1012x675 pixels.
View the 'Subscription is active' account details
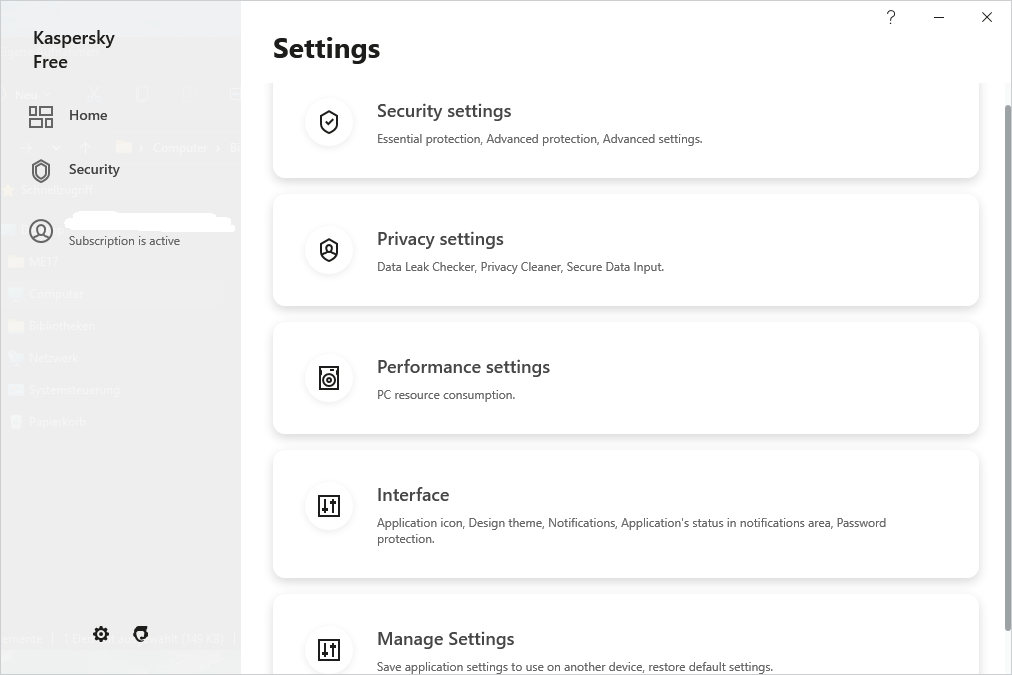click(124, 241)
